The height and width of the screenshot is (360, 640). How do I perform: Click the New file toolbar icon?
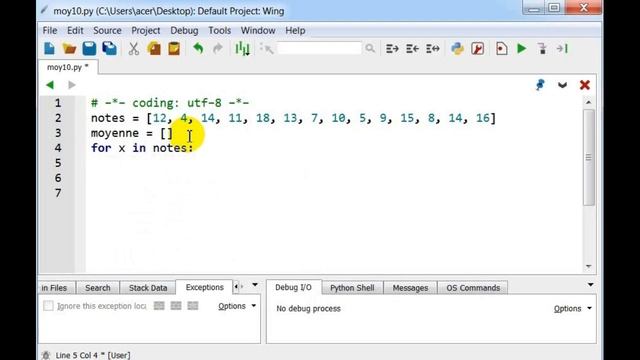point(49,49)
